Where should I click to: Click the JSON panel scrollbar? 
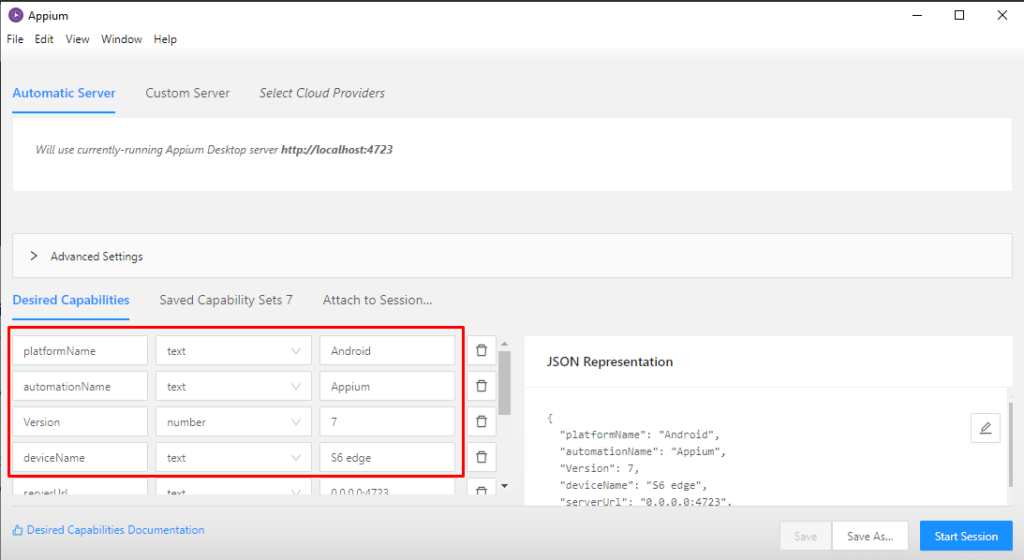point(1010,444)
